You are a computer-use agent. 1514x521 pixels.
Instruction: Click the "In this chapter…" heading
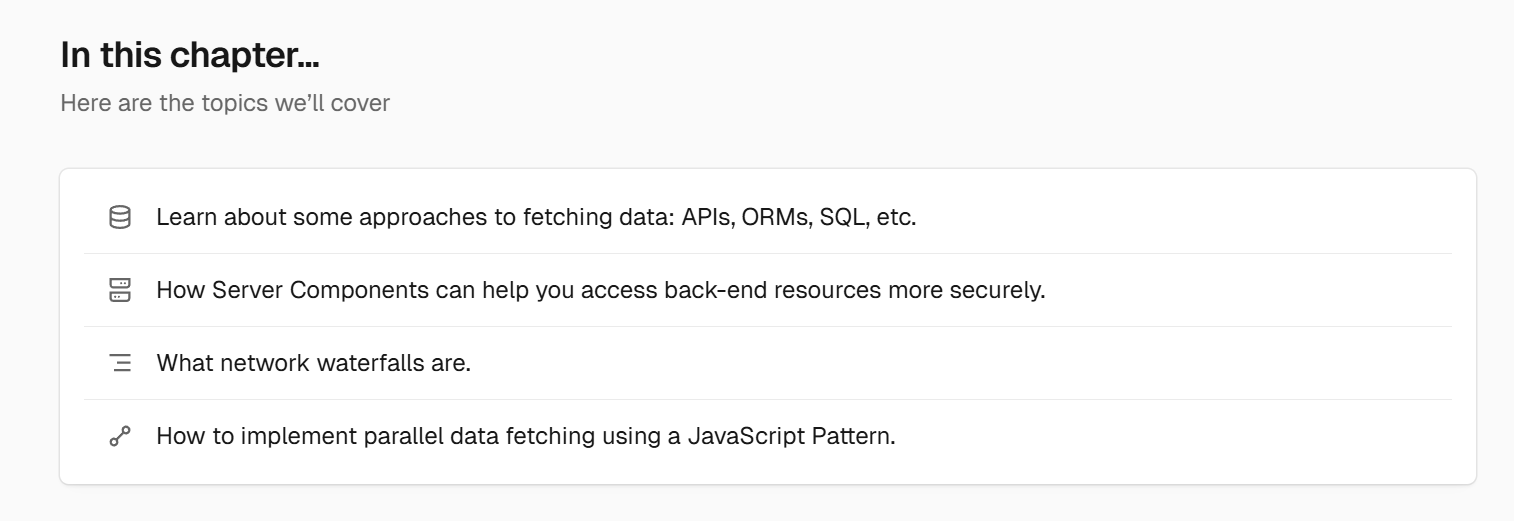coord(190,55)
